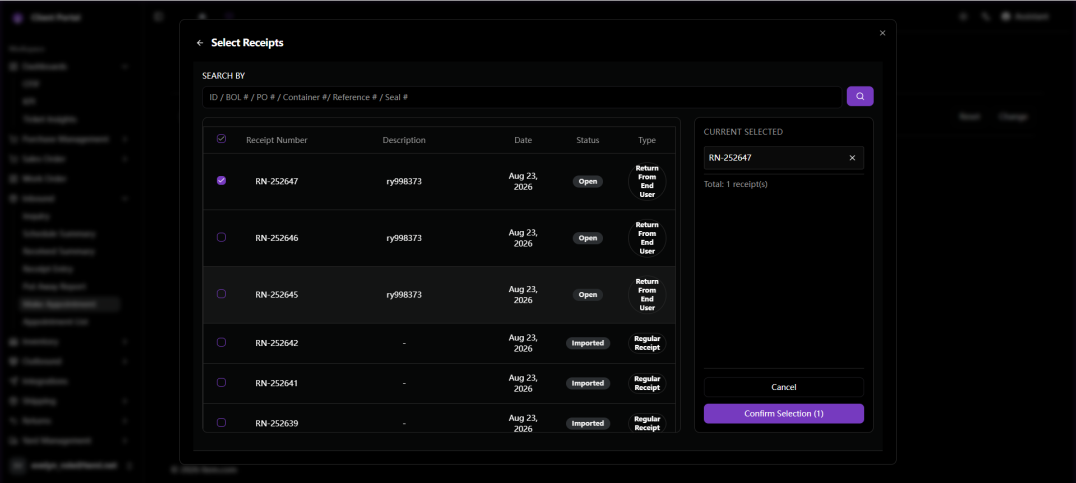
Task: Click the Imported status badge for RN-252641
Action: pyautogui.click(x=588, y=383)
